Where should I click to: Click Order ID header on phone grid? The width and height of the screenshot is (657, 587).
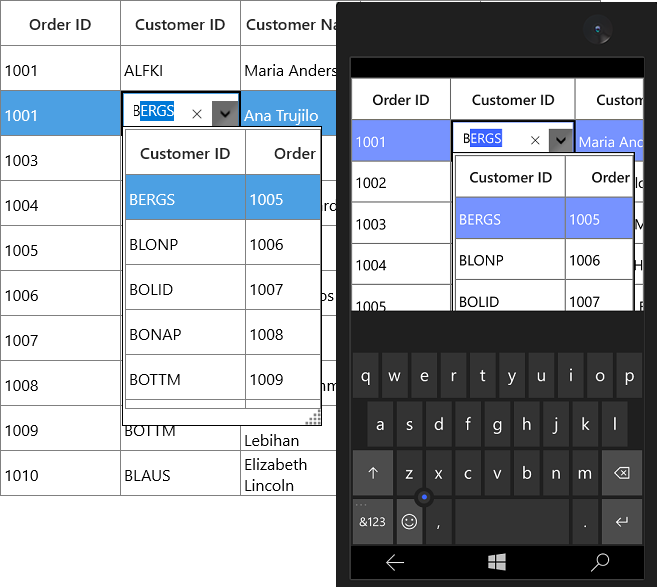pos(401,99)
